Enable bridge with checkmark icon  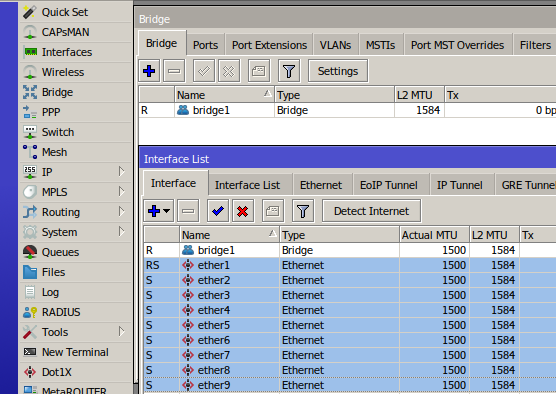tap(204, 71)
